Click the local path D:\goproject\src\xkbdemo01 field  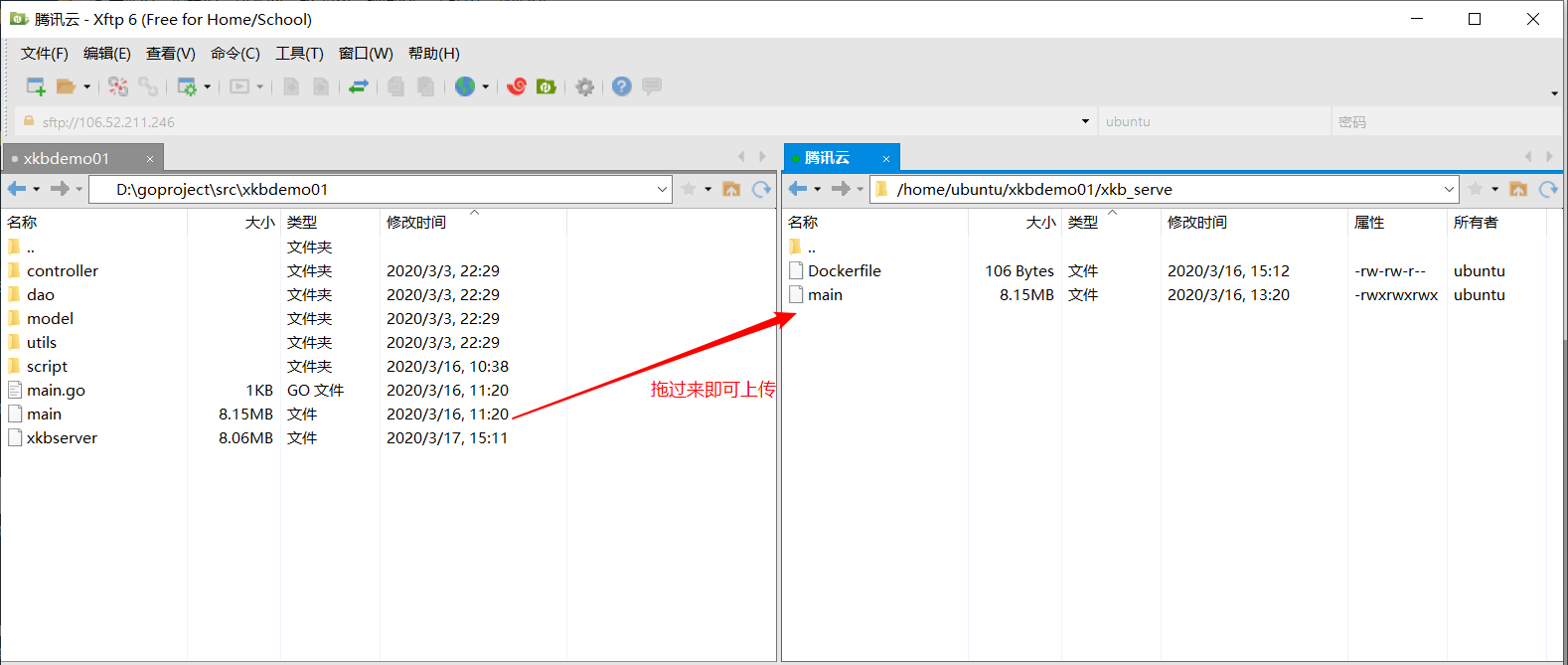pyautogui.click(x=381, y=189)
